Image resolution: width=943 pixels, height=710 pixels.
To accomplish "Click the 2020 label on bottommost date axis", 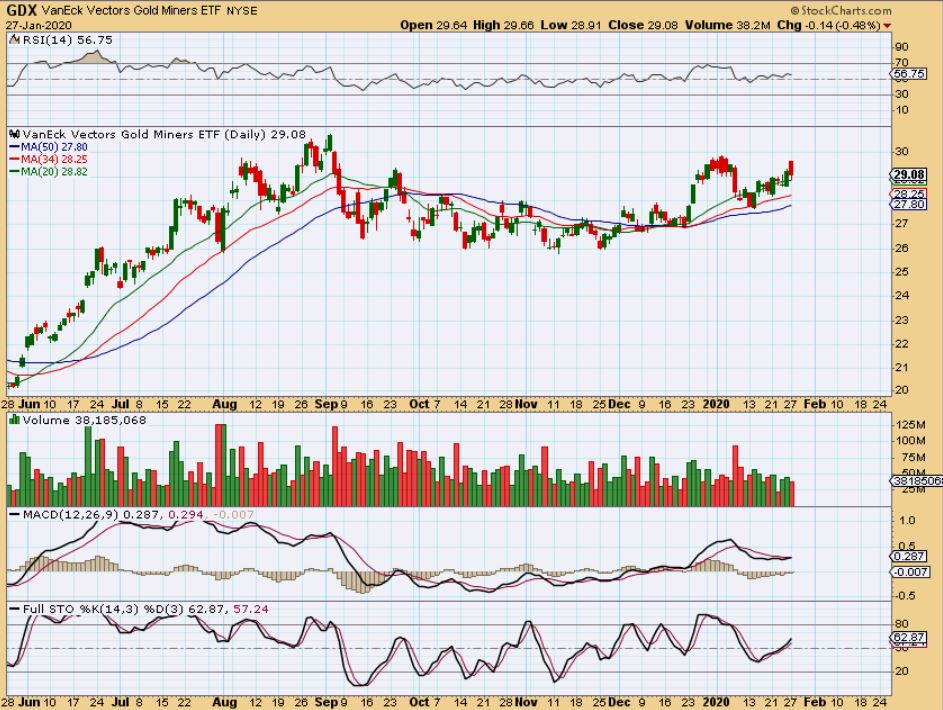I will (716, 702).
